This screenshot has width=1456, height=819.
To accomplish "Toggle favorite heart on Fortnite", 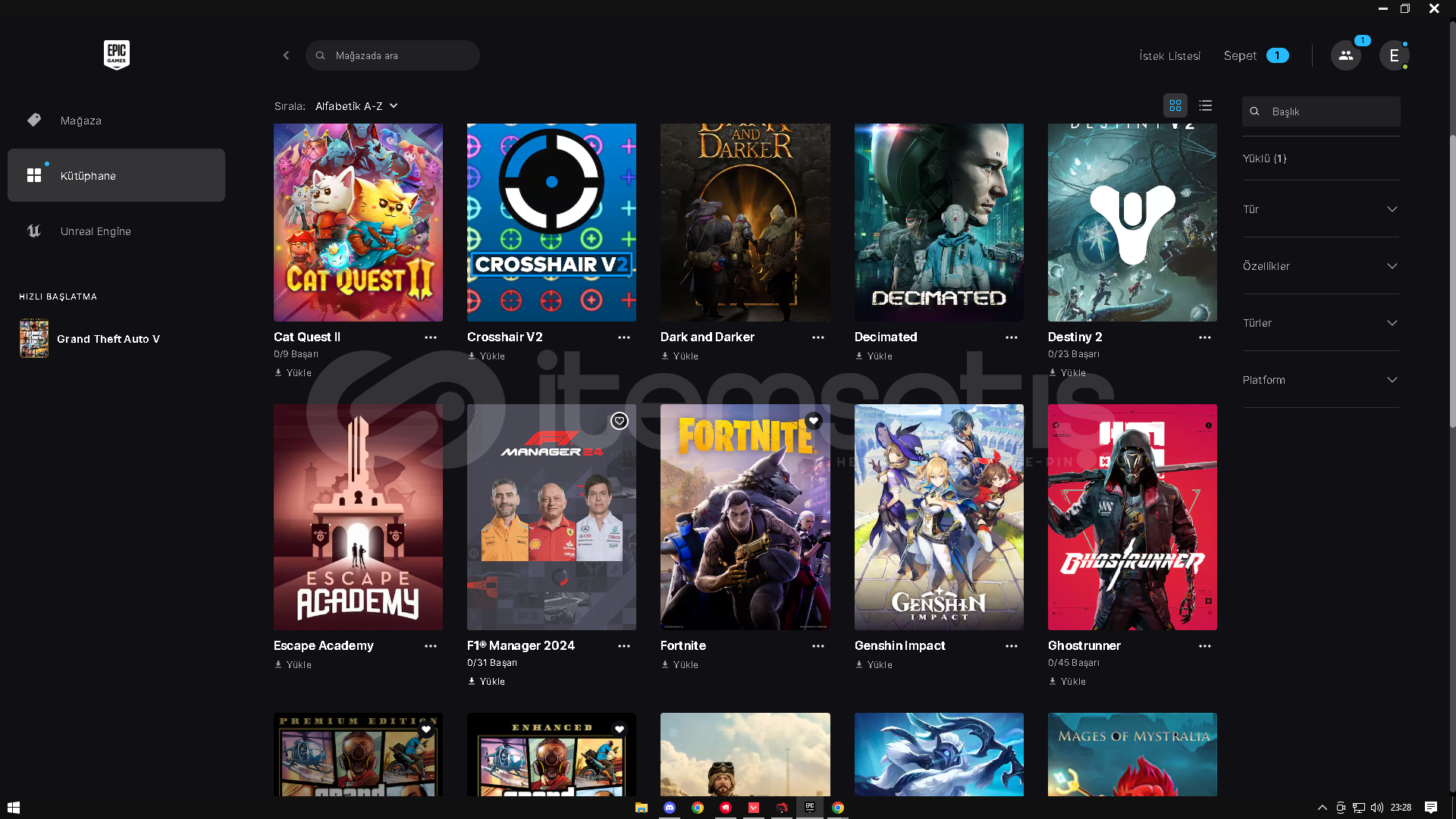I will click(813, 421).
